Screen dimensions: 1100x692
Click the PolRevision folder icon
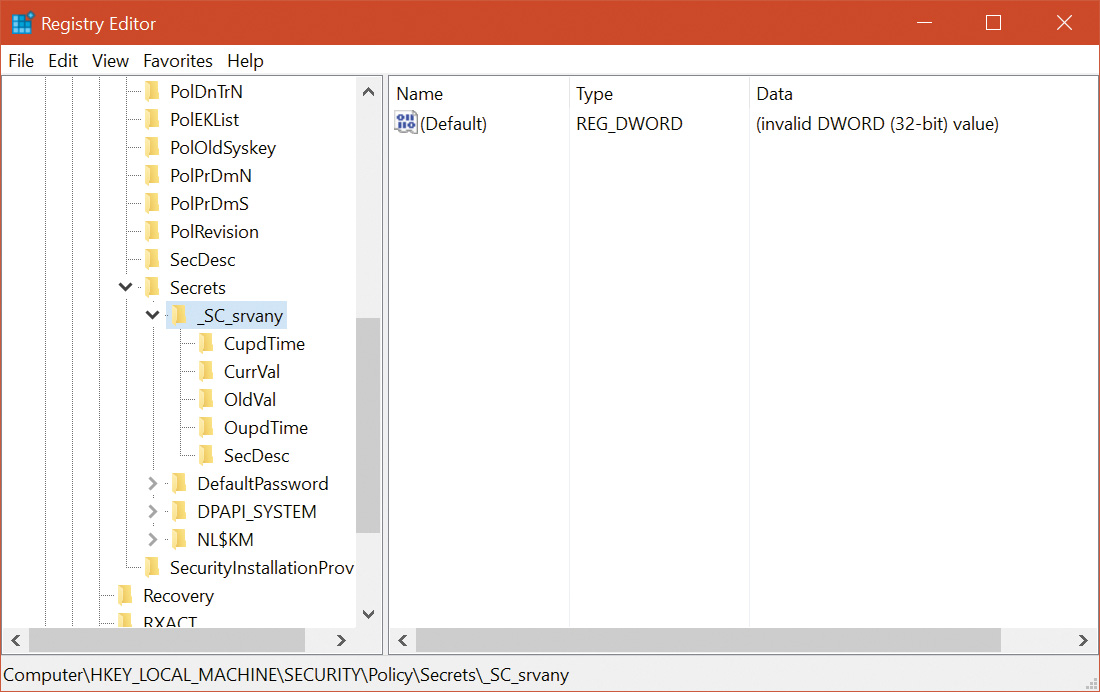(152, 232)
